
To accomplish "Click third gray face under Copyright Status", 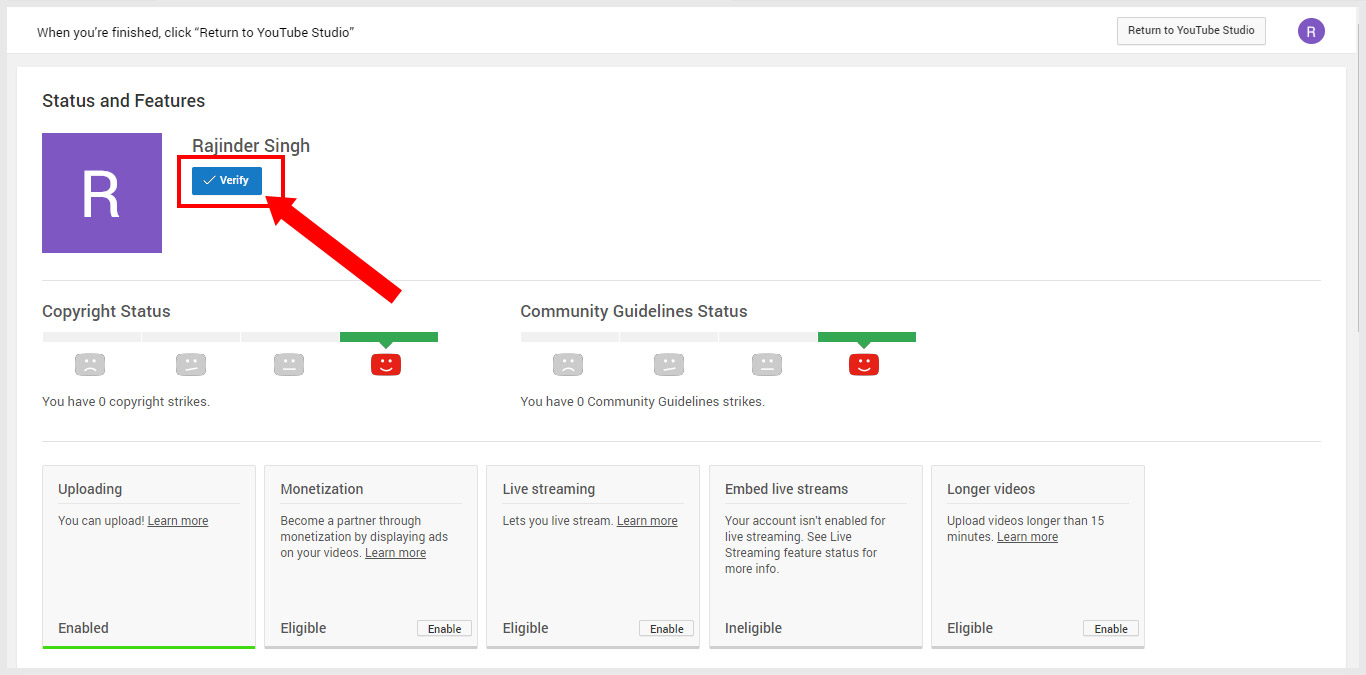I will pos(289,365).
